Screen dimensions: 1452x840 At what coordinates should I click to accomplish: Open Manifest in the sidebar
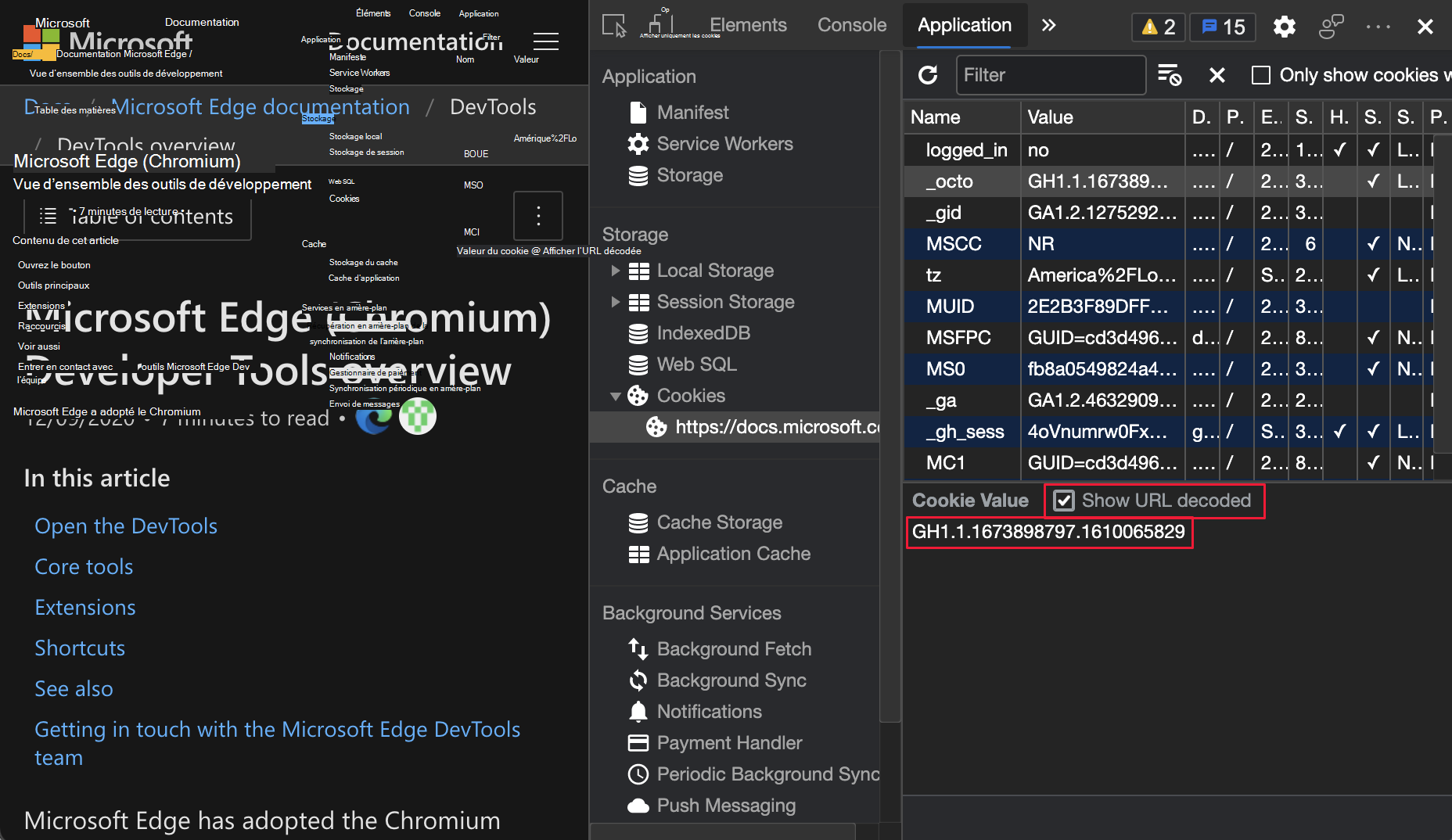click(692, 113)
